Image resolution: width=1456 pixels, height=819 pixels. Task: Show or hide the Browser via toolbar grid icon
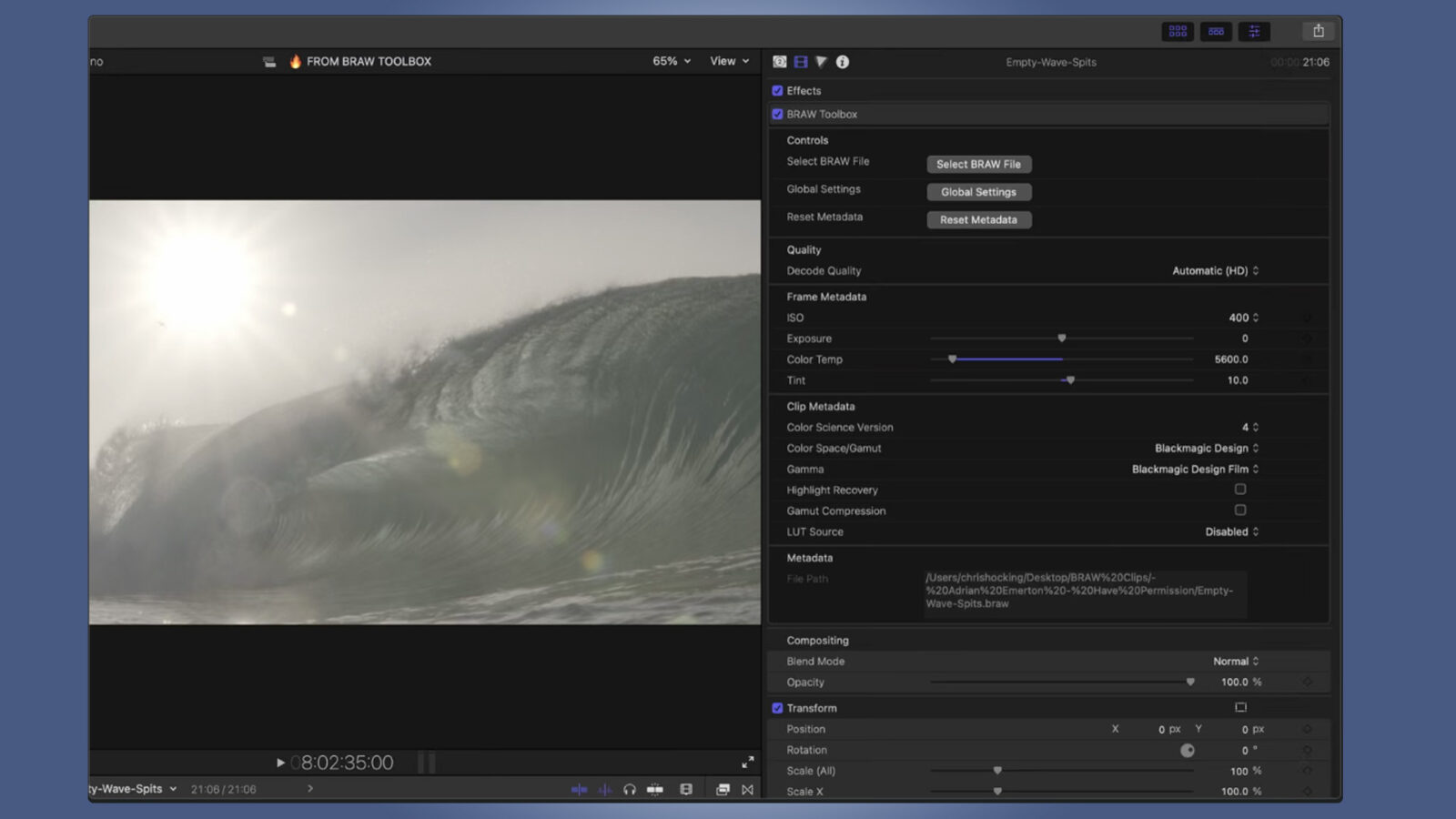1178,31
